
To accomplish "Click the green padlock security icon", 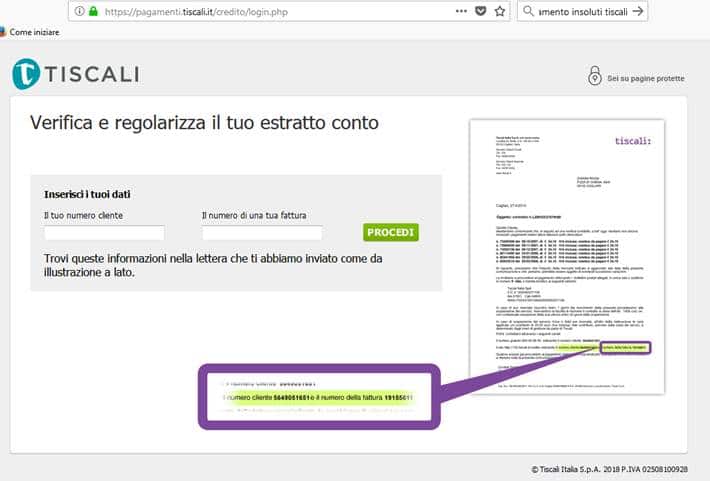I will (93, 11).
